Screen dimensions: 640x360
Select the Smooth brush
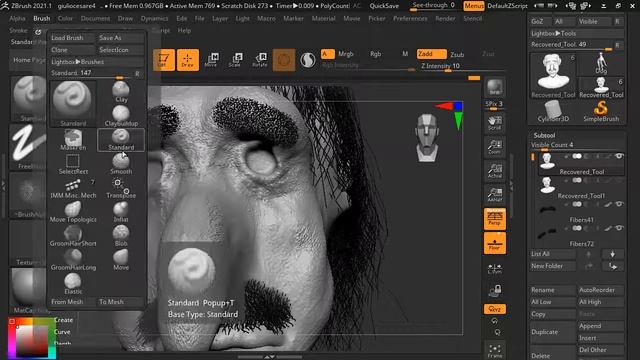tap(121, 164)
